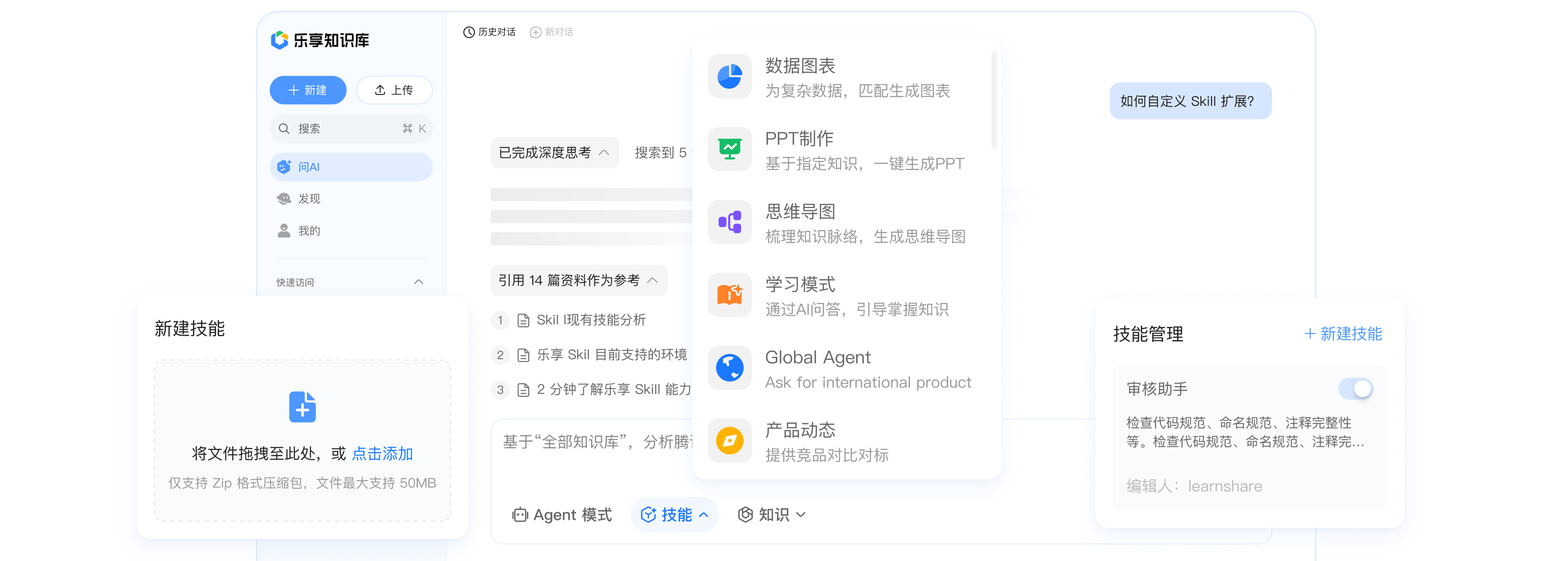Collapse the 技能 dropdown menu

point(674,515)
